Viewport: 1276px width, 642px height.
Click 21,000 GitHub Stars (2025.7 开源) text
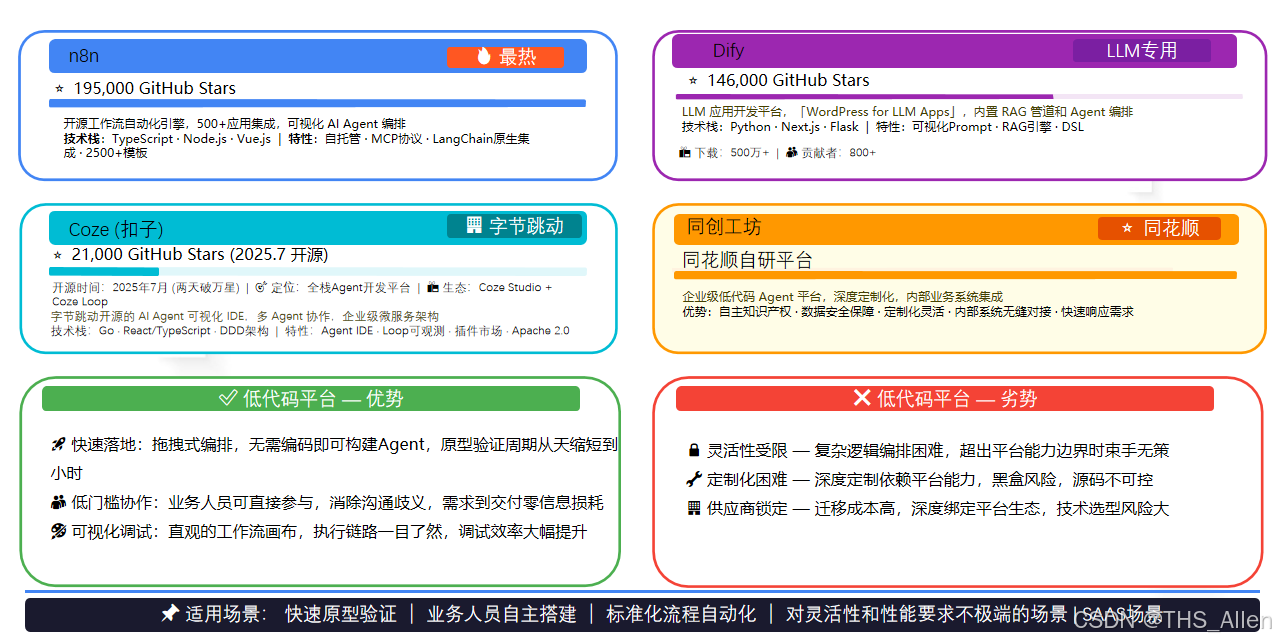click(x=200, y=255)
